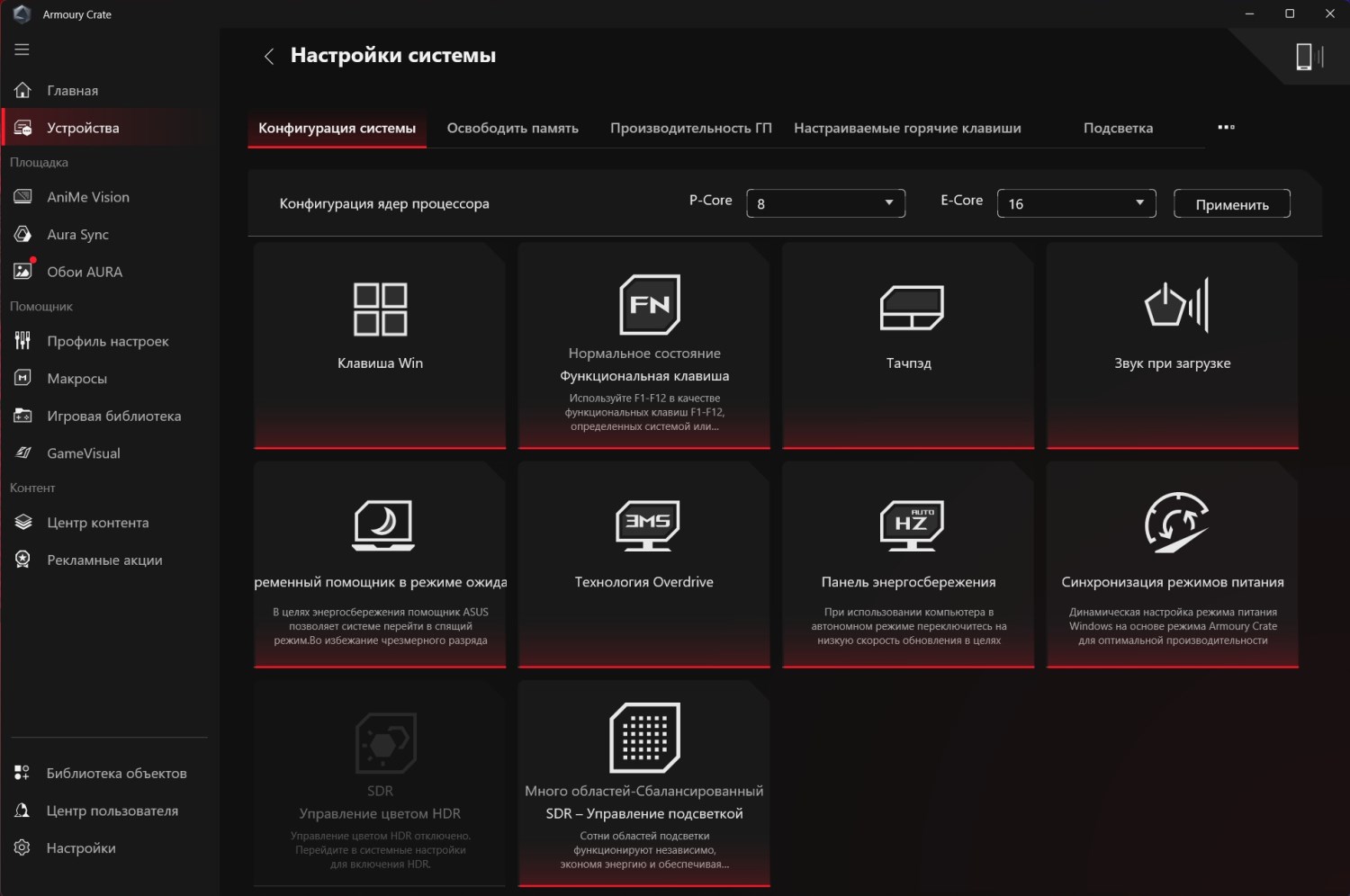
Task: Go back using the arrow beside Настройки системы
Action: pyautogui.click(x=268, y=57)
